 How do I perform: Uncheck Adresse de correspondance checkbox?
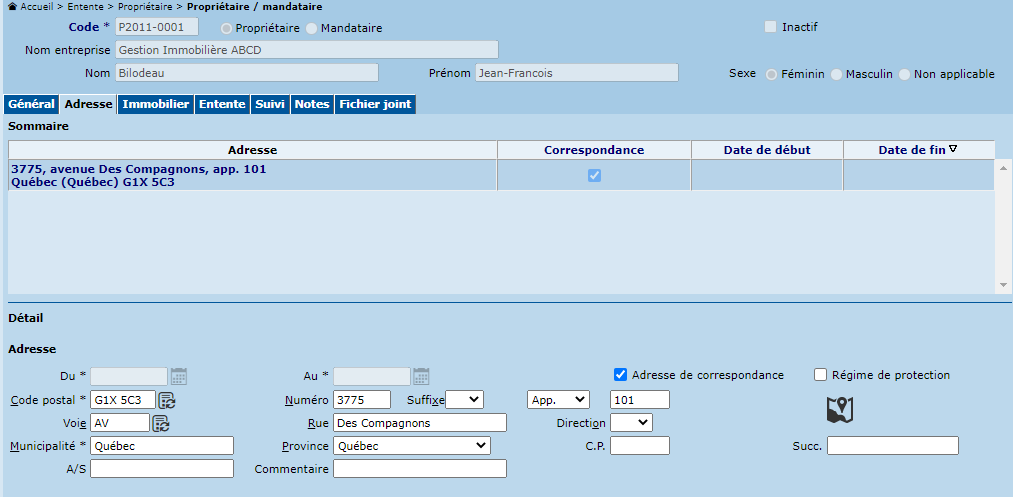[x=621, y=375]
